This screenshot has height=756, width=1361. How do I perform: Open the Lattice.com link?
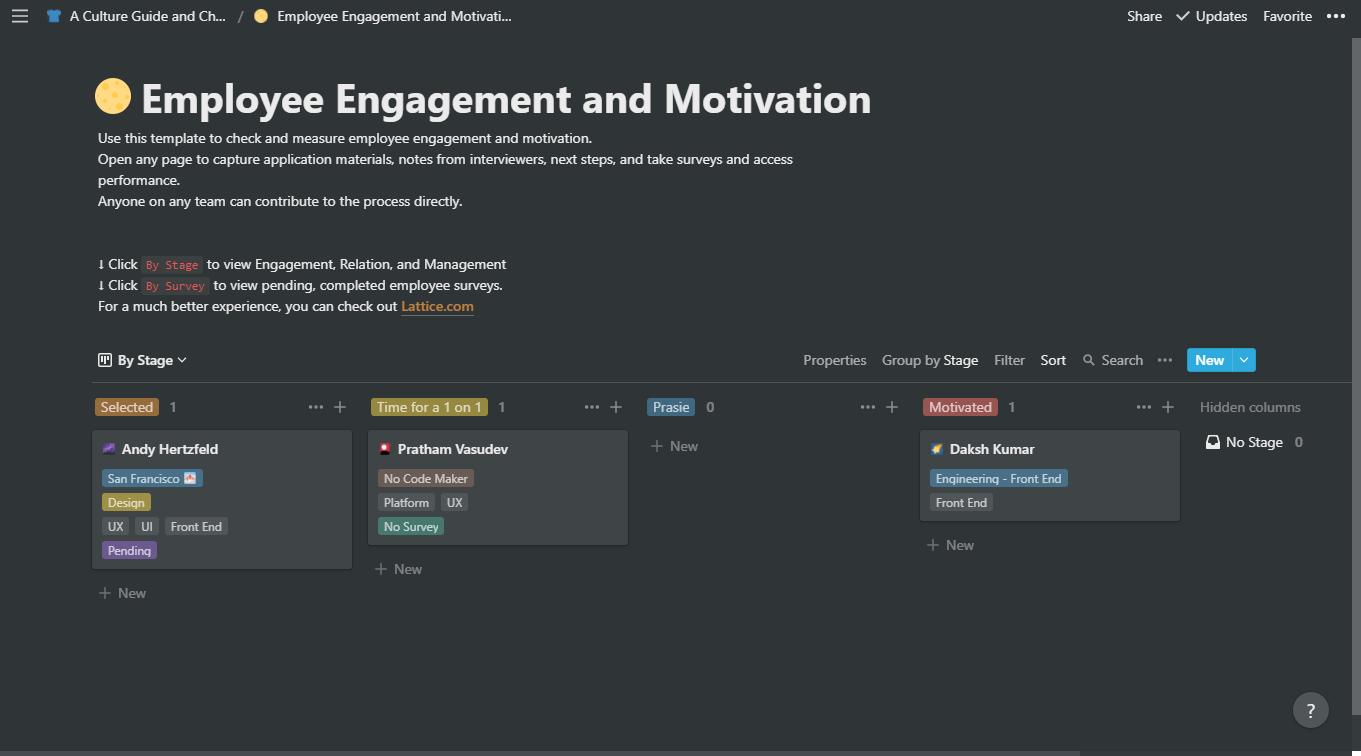coord(437,306)
